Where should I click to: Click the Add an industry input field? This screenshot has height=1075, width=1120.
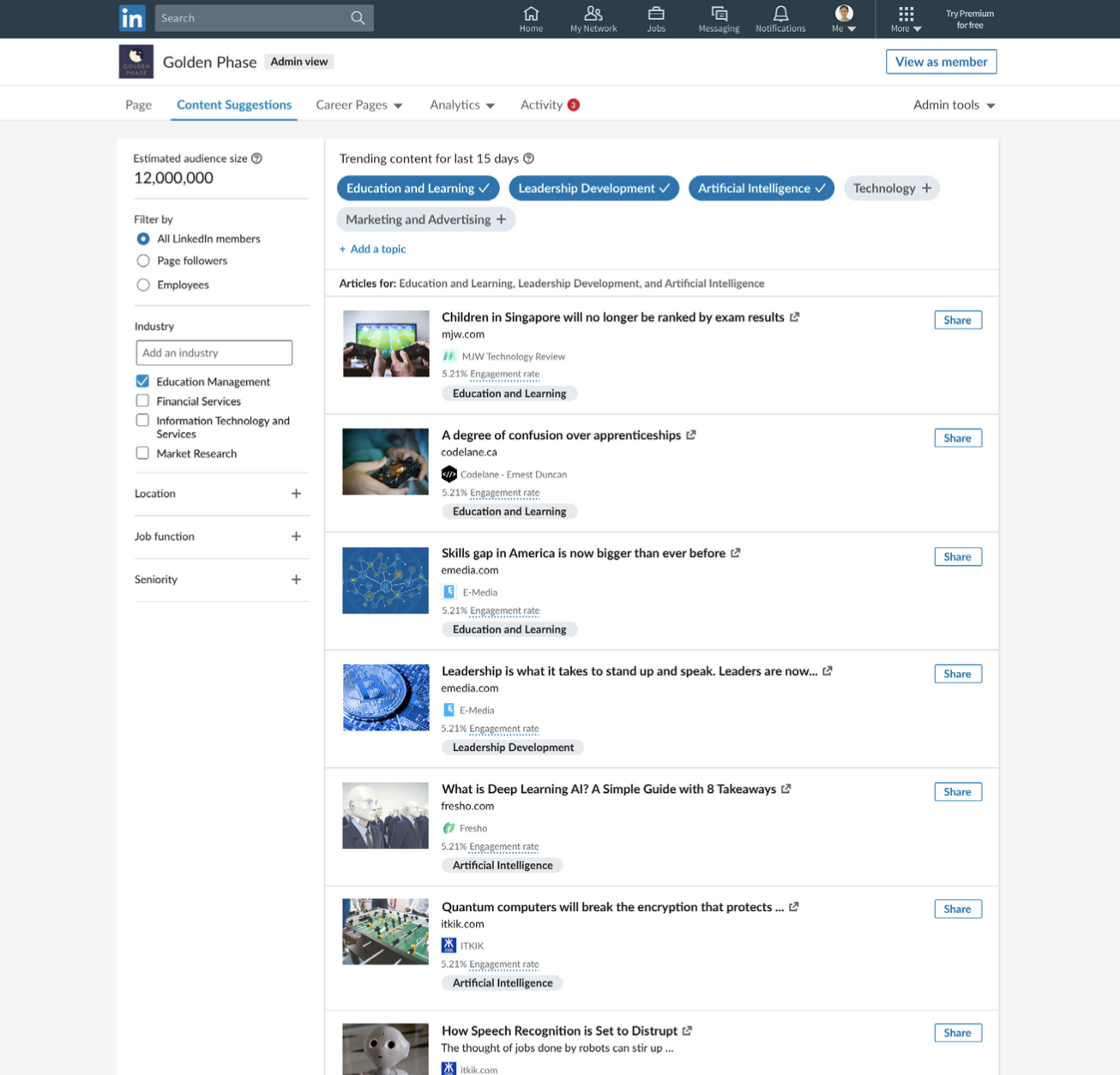click(214, 352)
